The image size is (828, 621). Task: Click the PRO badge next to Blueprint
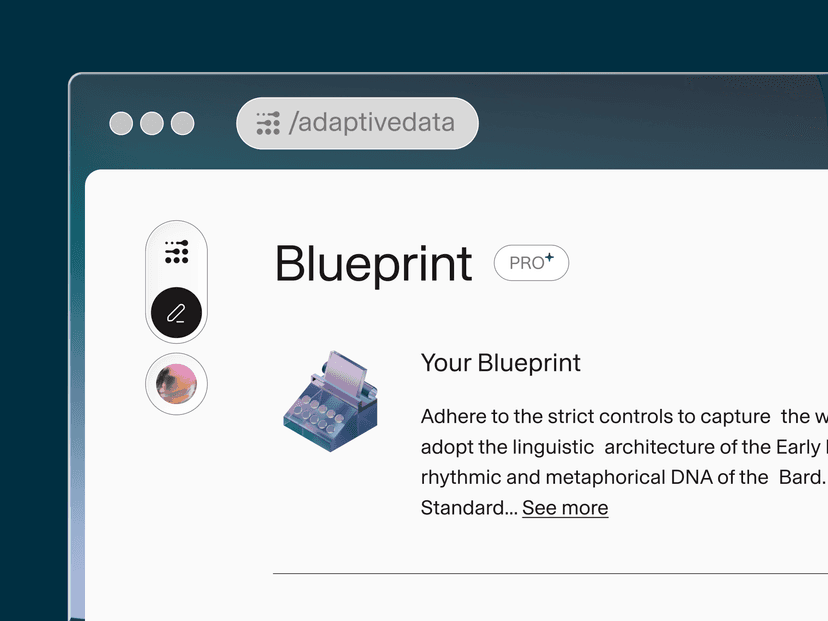[x=531, y=263]
